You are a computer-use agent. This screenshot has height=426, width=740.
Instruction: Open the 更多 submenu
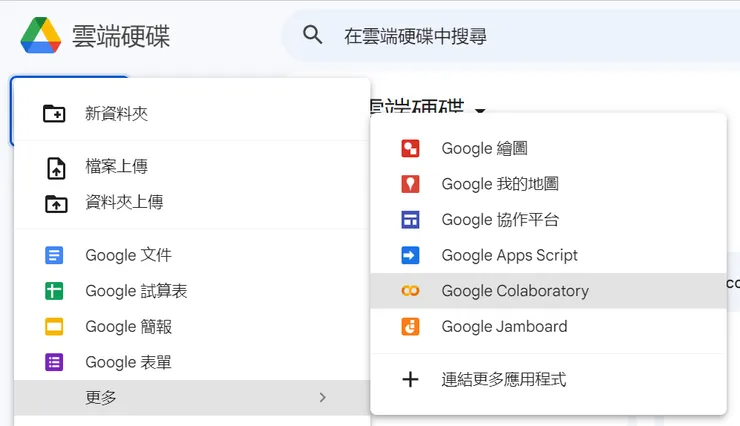point(192,398)
